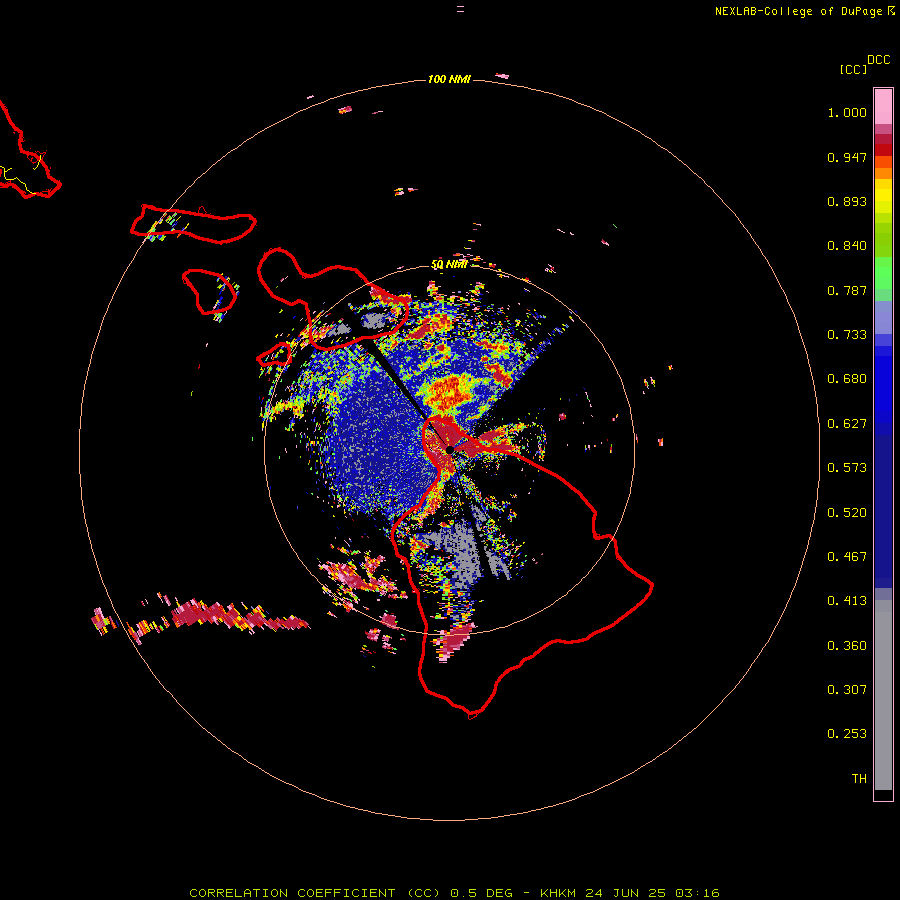Select the 0.573 scale value
The width and height of the screenshot is (900, 900).
(847, 468)
